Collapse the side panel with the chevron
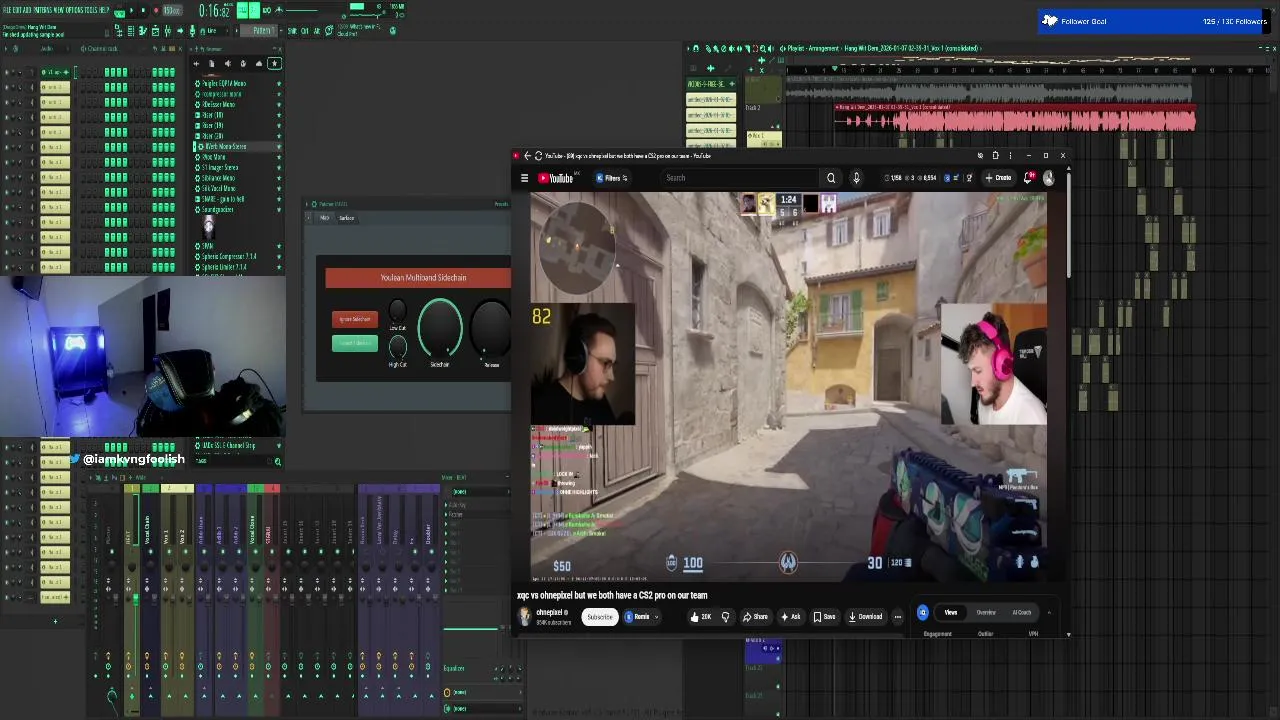Viewport: 1280px width, 720px height. 1049,612
